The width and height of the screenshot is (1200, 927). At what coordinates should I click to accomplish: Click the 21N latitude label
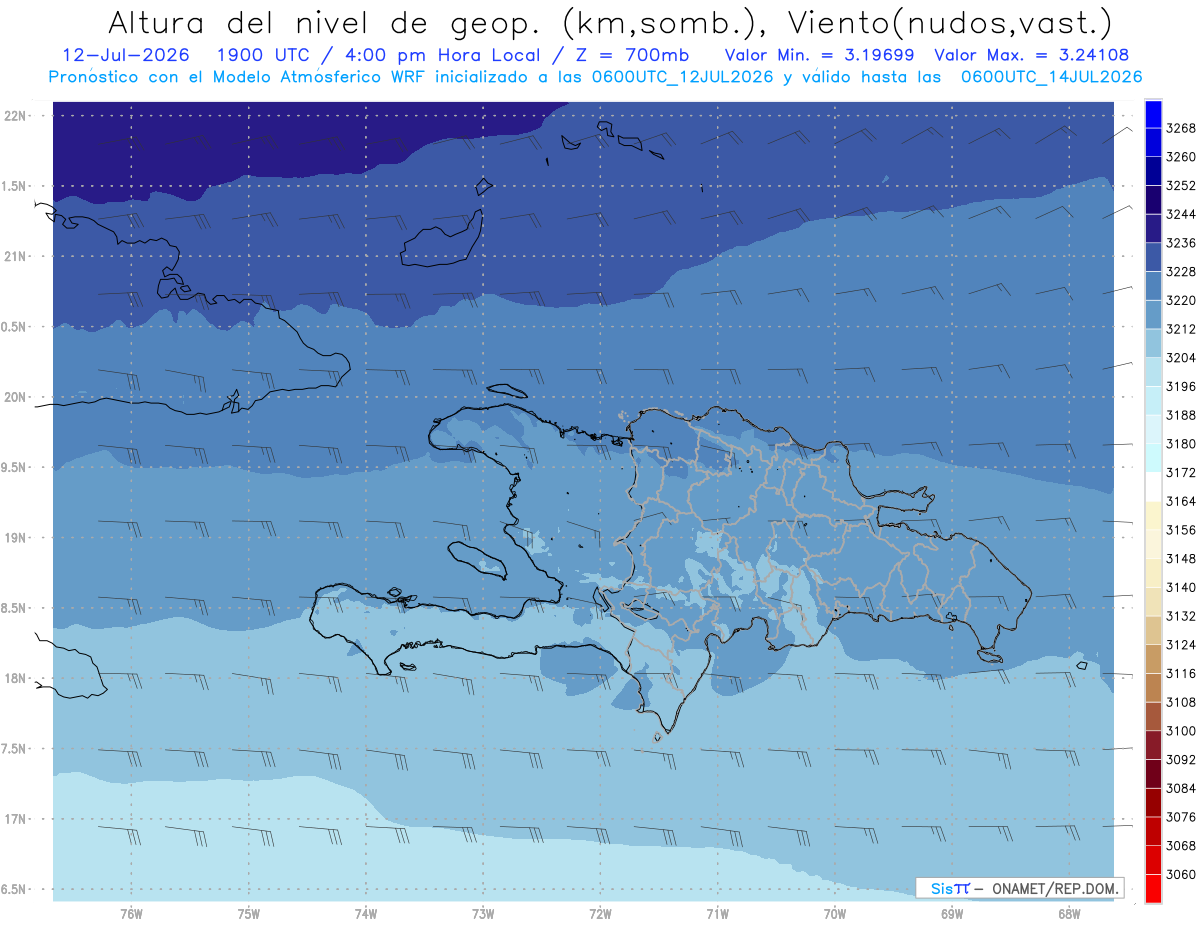[x=17, y=256]
